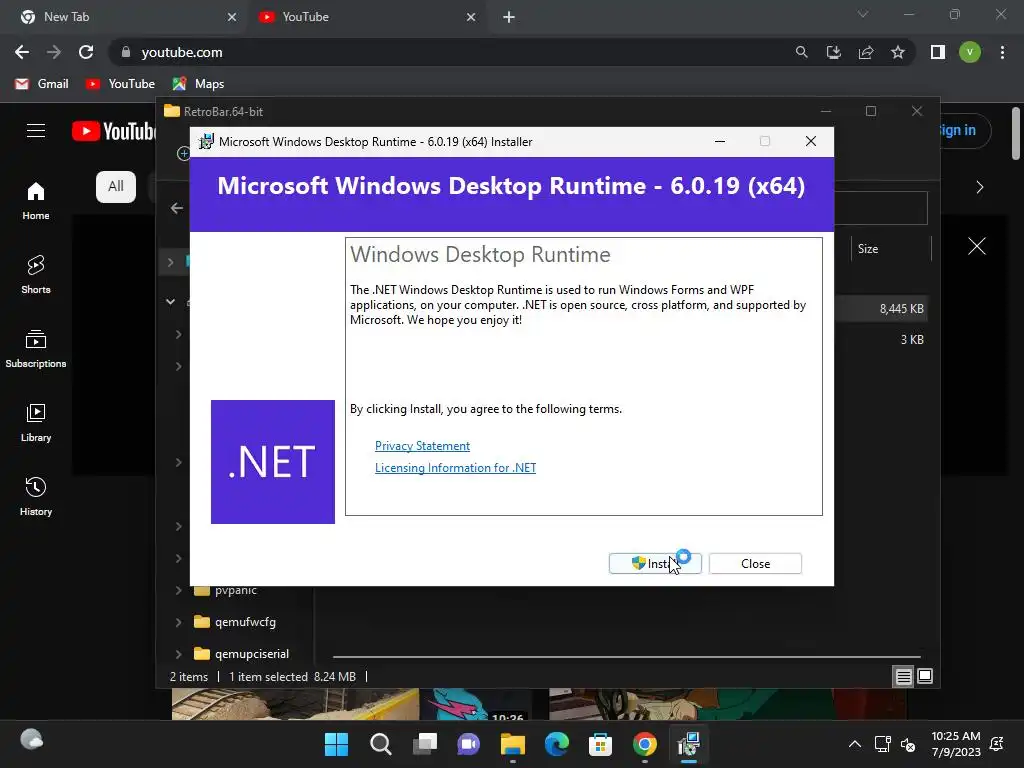The width and height of the screenshot is (1024, 768).
Task: Expand the Chrome tab search dropdown arrow
Action: [x=863, y=14]
